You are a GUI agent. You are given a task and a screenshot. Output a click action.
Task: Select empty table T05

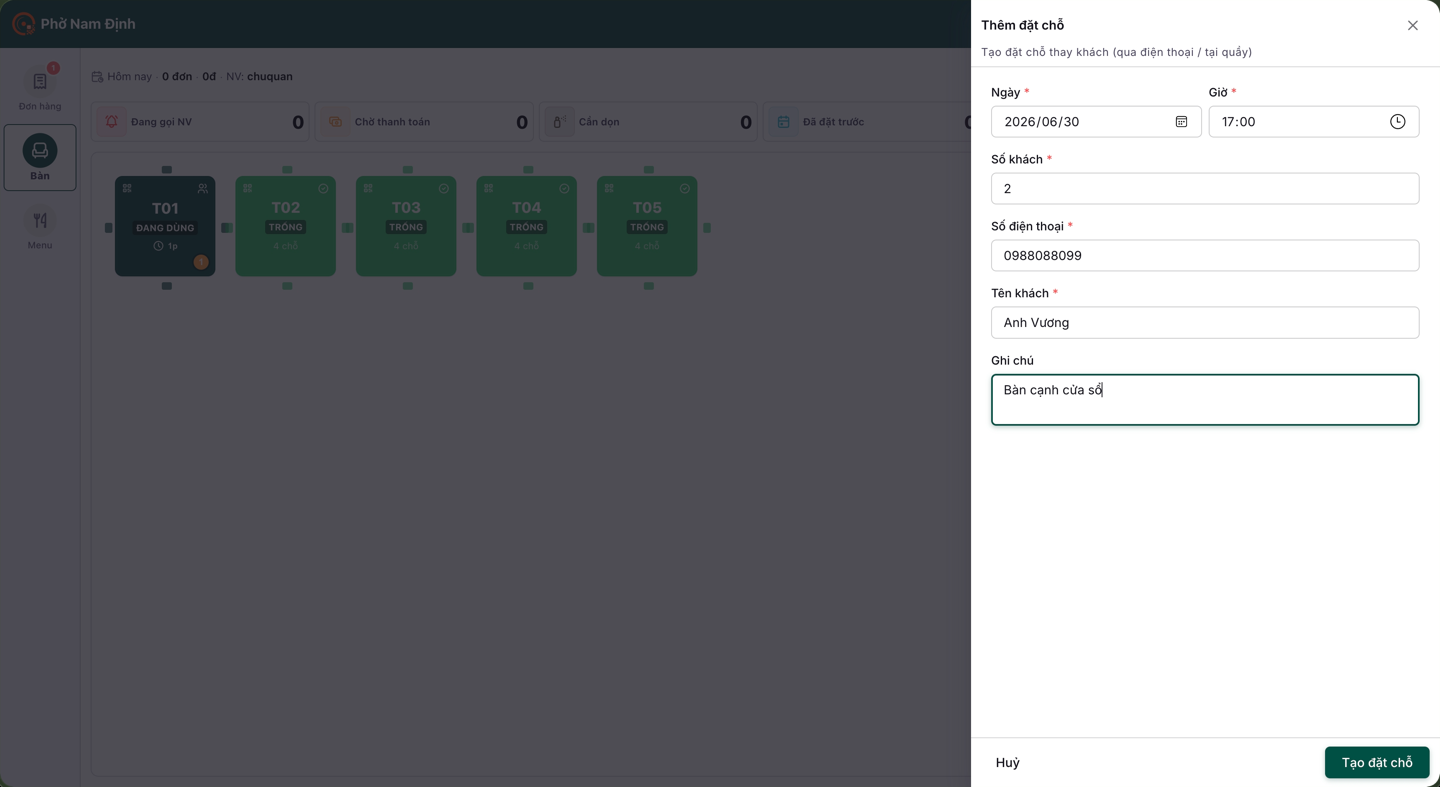(647, 226)
